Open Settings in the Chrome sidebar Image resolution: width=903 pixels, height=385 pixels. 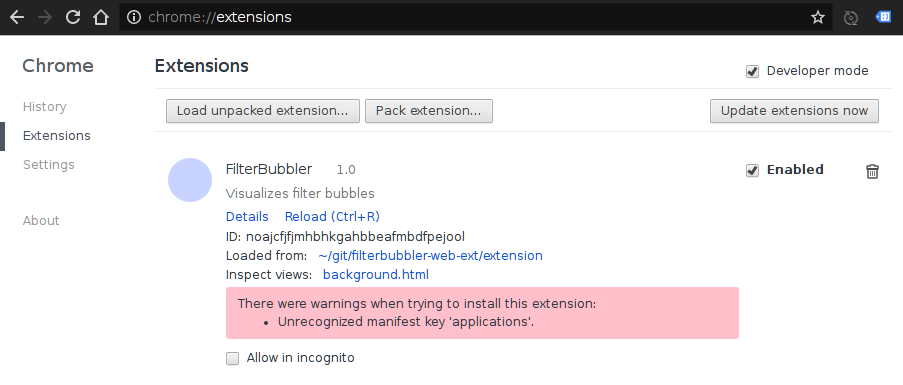[x=48, y=165]
